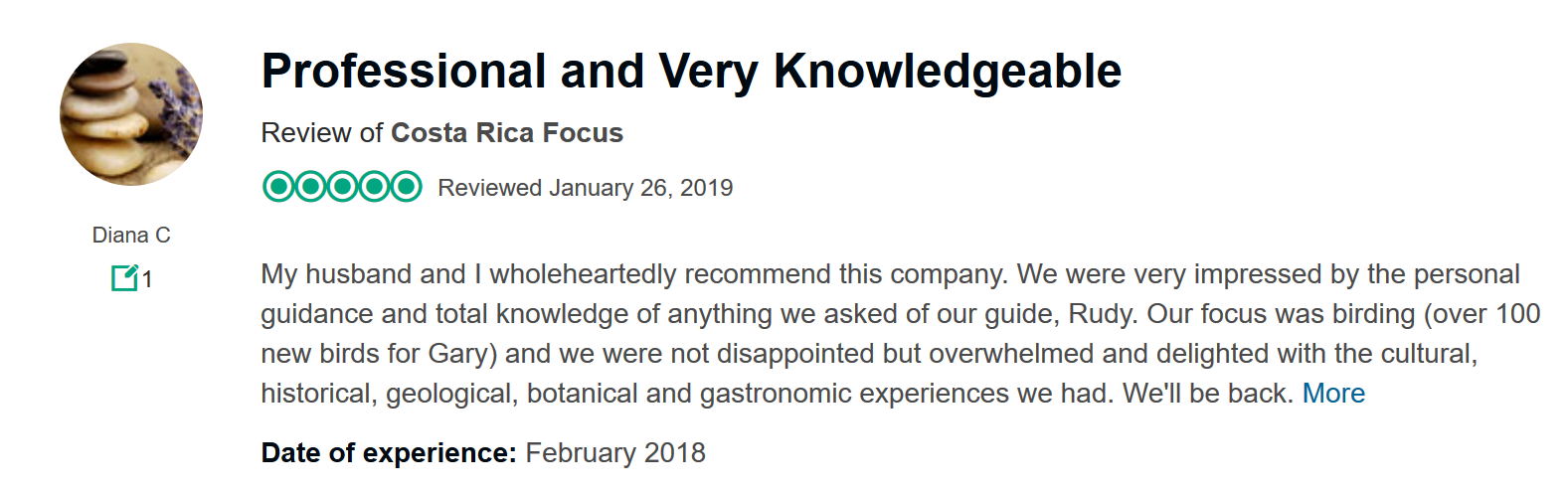The width and height of the screenshot is (1568, 493).
Task: Select the contribution count number 1
Action: pyautogui.click(x=147, y=279)
